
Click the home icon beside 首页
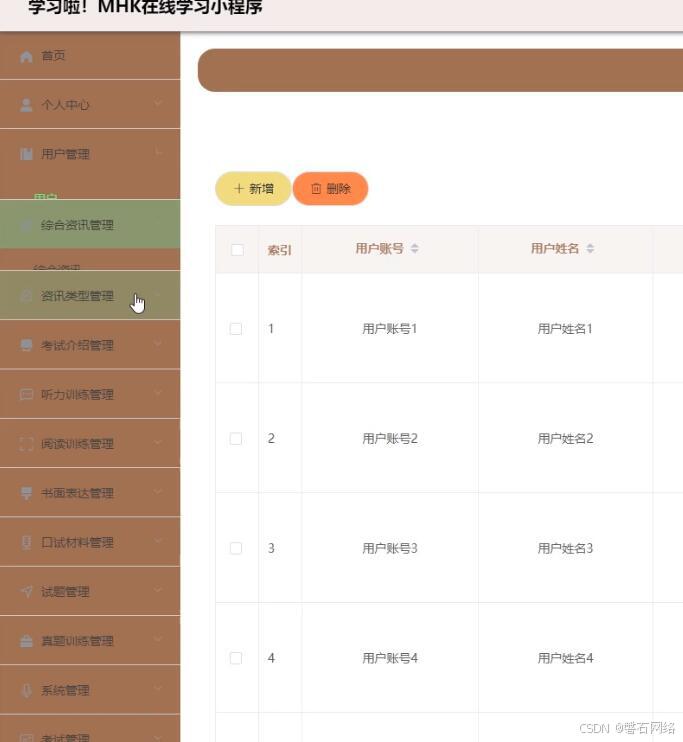point(26,56)
